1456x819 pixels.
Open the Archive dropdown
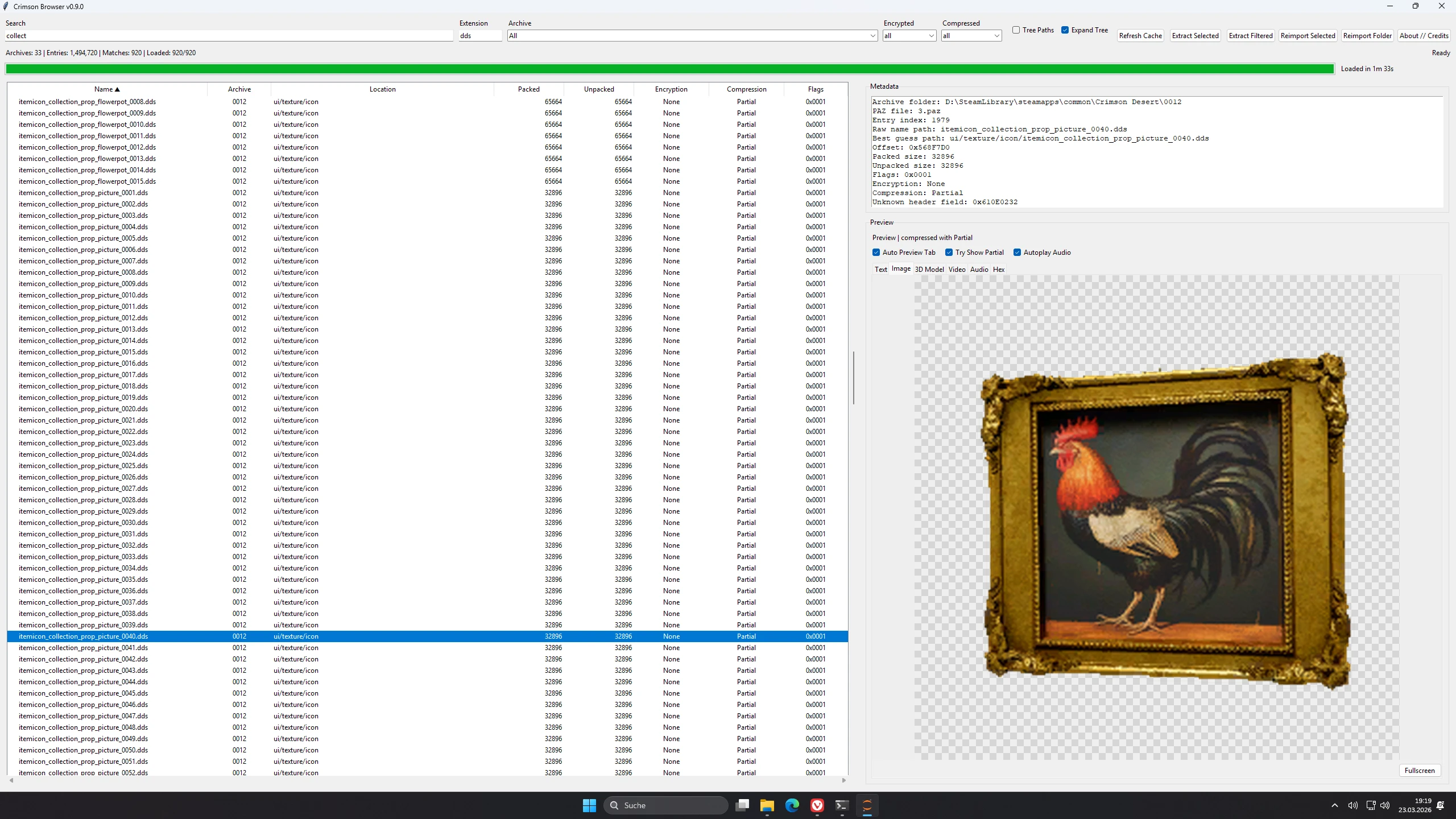[692, 36]
